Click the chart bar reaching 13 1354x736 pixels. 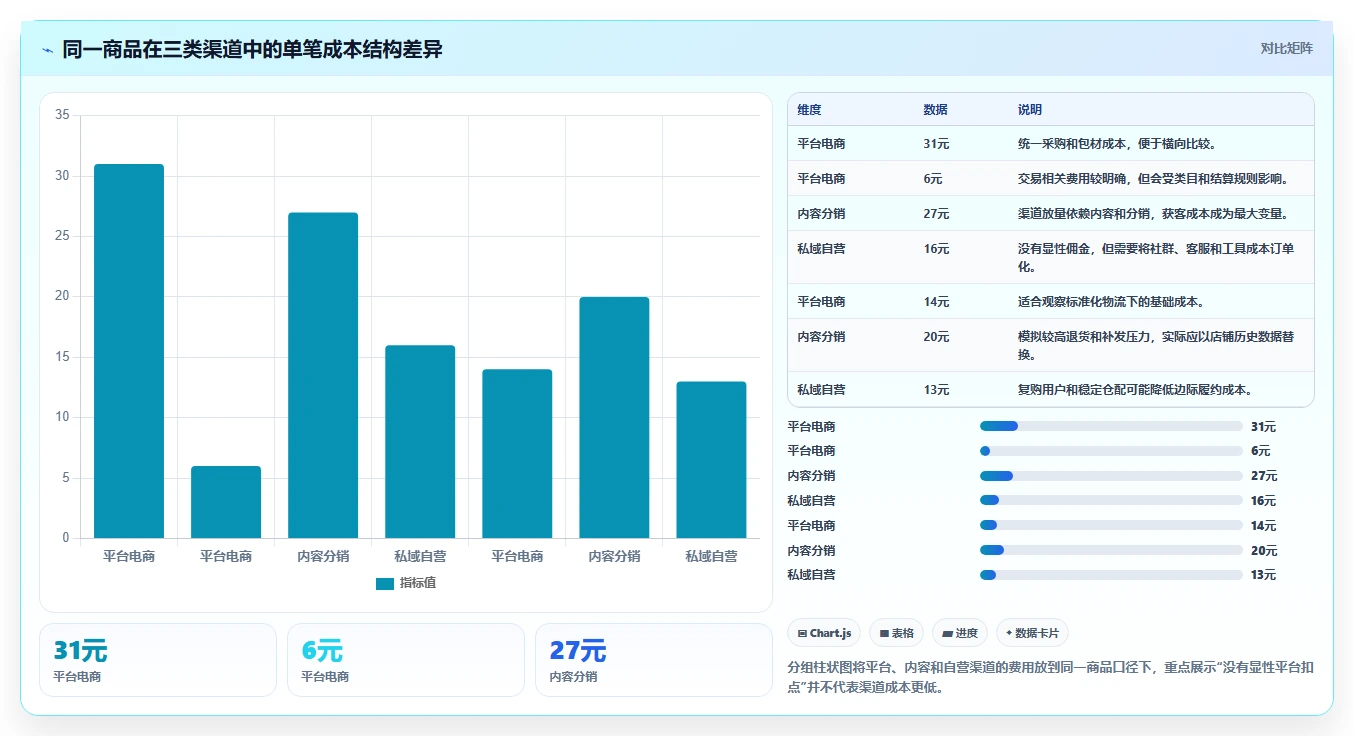click(x=711, y=460)
